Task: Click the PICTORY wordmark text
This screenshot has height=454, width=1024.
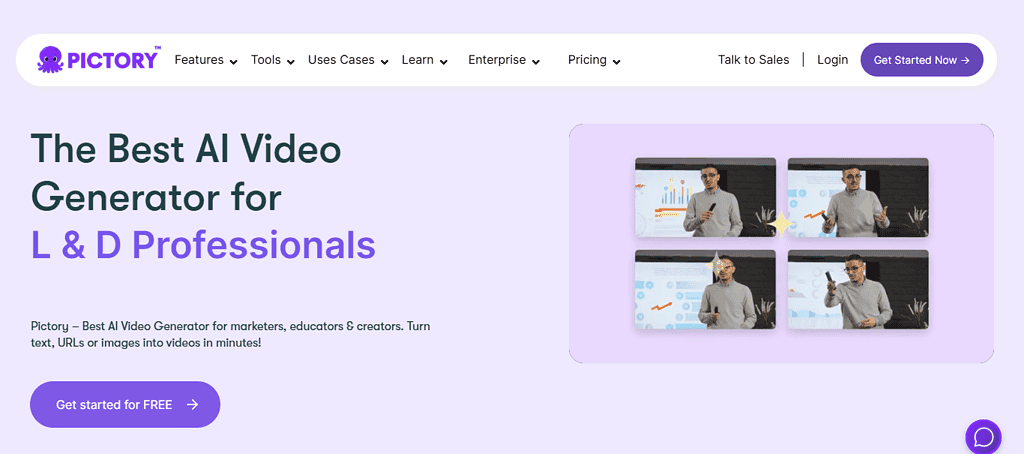Action: tap(114, 60)
